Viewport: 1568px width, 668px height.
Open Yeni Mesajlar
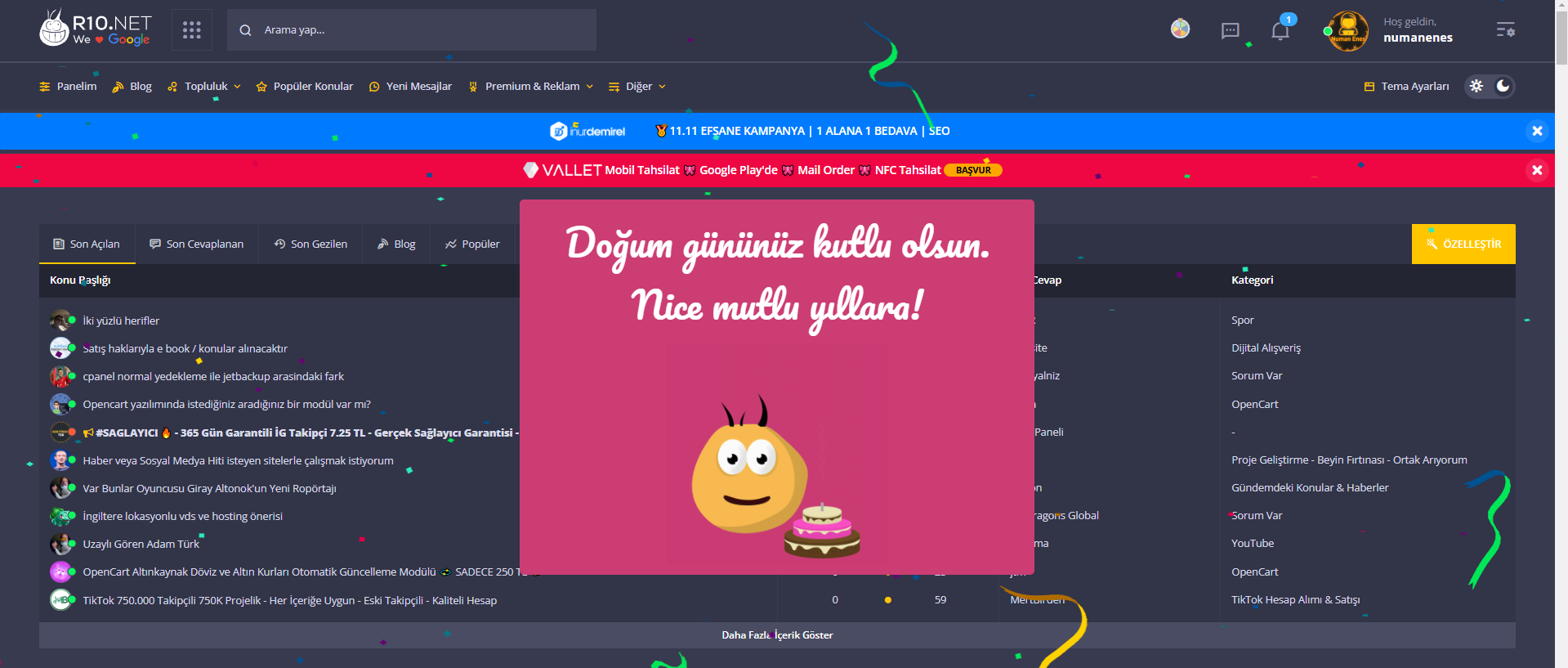(x=410, y=86)
